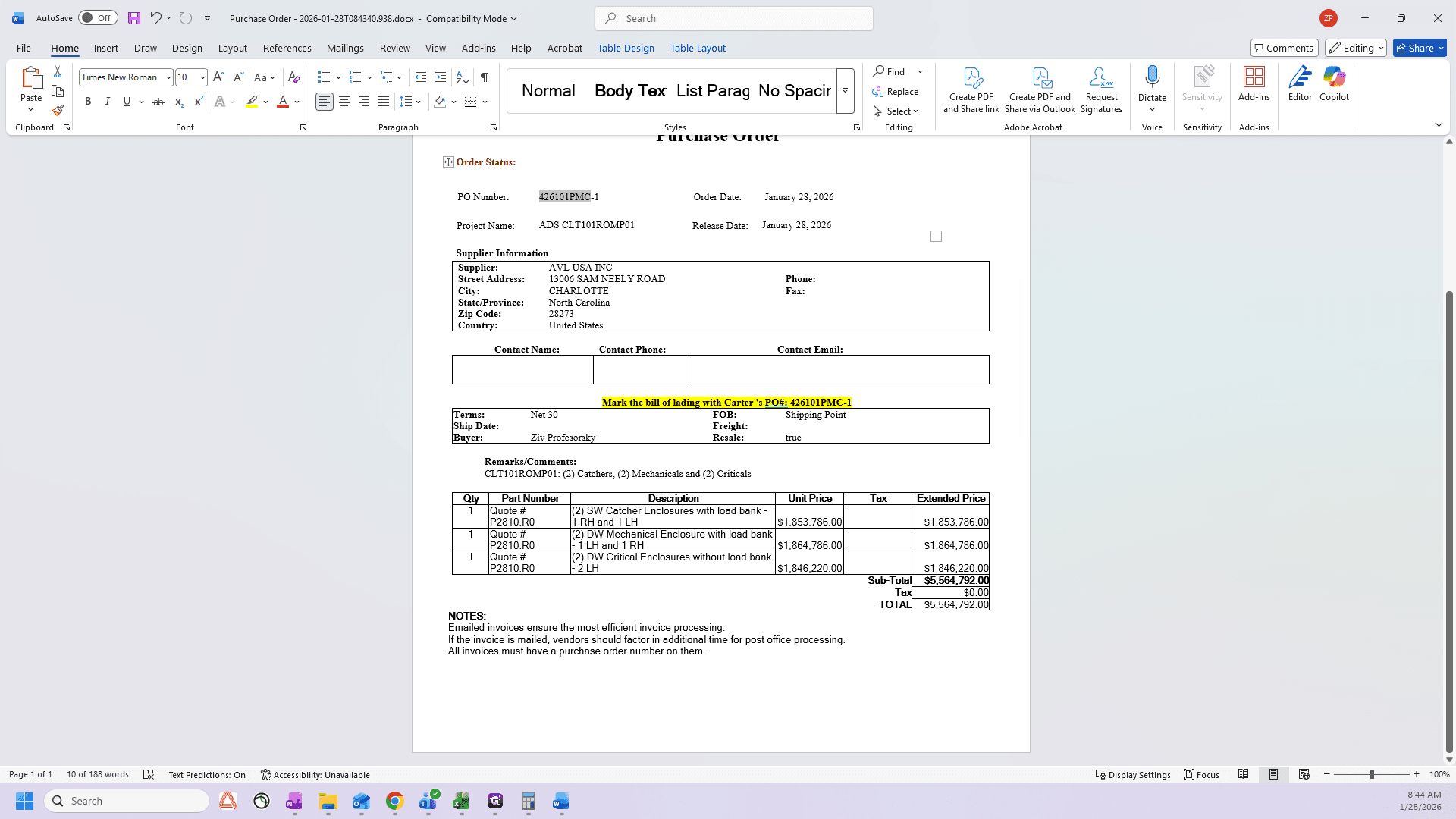Click the Cut scissors icon
The image size is (1456, 819).
point(58,71)
